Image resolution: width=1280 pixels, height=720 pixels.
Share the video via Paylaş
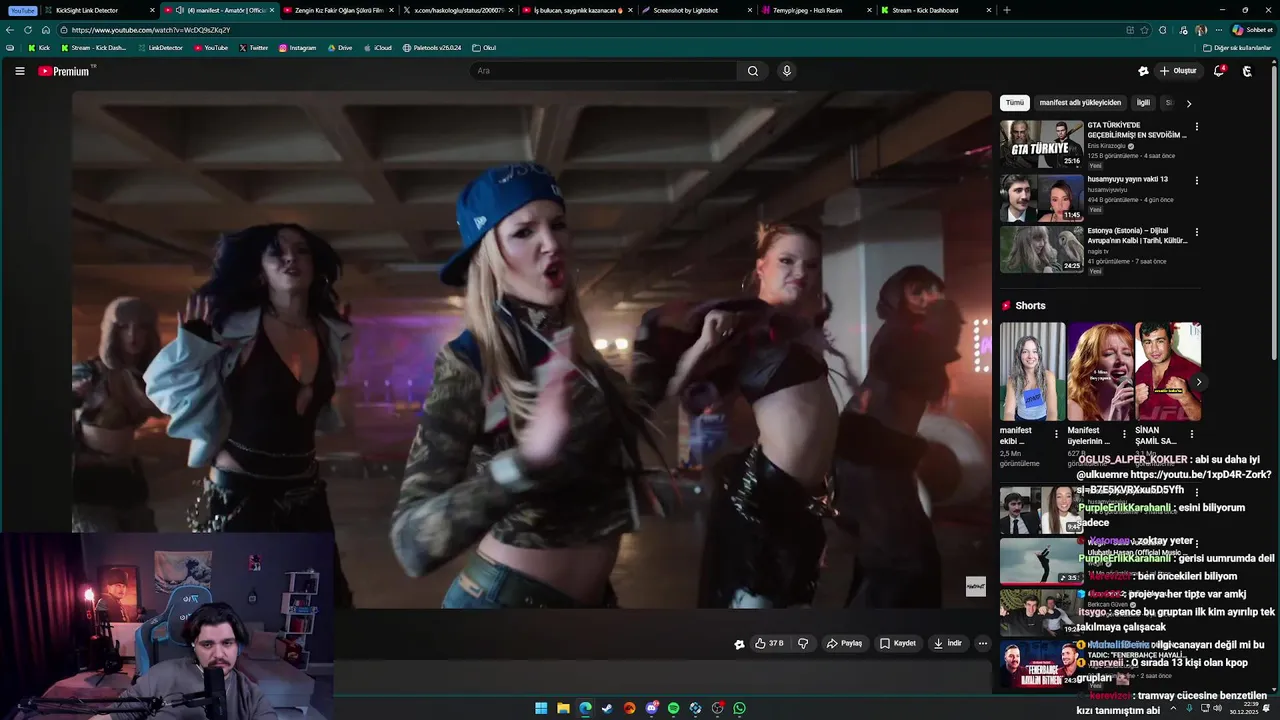pyautogui.click(x=844, y=644)
